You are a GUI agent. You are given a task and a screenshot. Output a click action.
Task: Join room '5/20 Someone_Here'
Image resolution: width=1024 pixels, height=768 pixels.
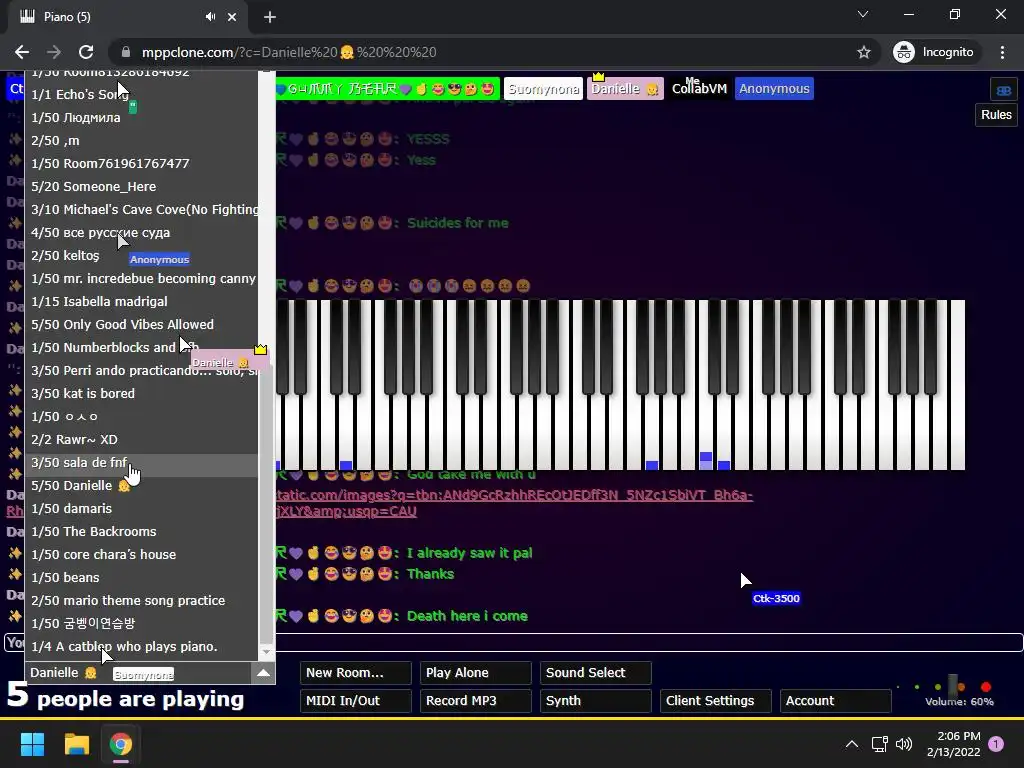pyautogui.click(x=142, y=187)
